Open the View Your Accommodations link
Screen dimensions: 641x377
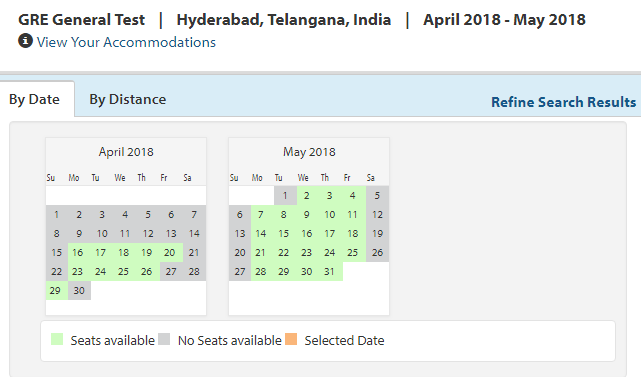[126, 42]
